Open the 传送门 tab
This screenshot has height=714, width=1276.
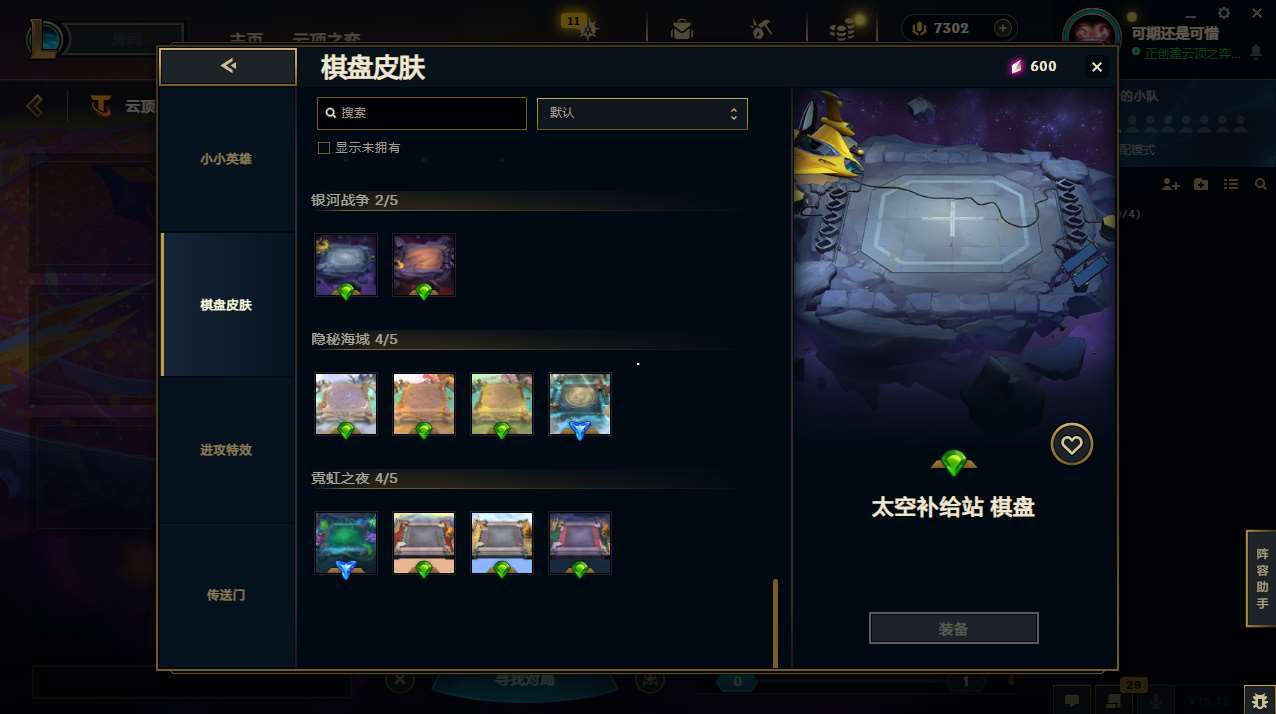(x=226, y=595)
